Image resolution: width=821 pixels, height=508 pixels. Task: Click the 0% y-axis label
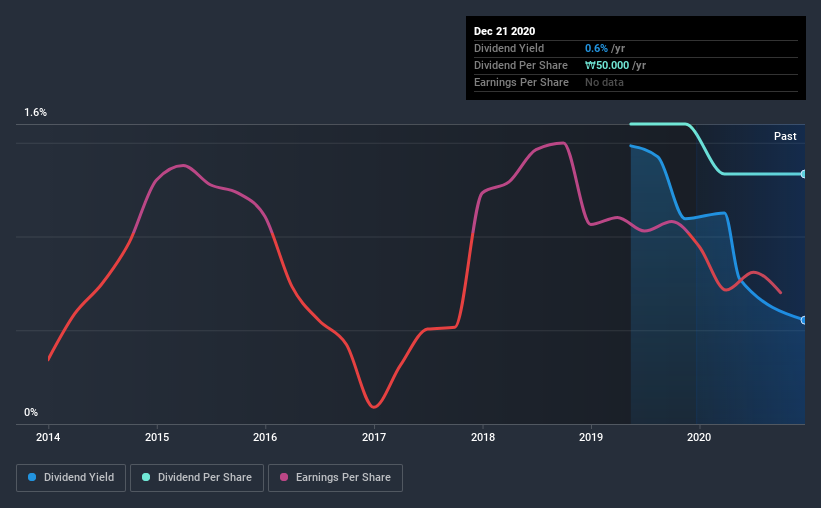[31, 413]
